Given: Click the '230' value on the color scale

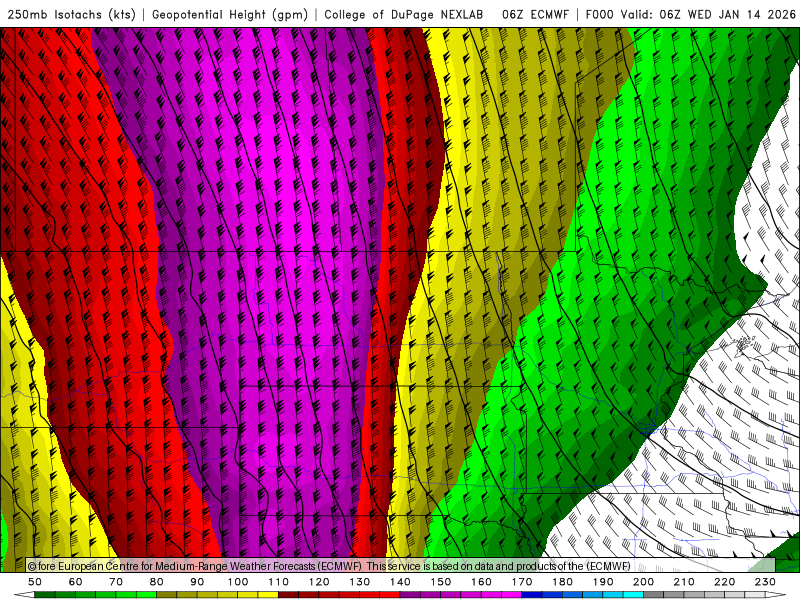Looking at the screenshot, I should pyautogui.click(x=765, y=582).
